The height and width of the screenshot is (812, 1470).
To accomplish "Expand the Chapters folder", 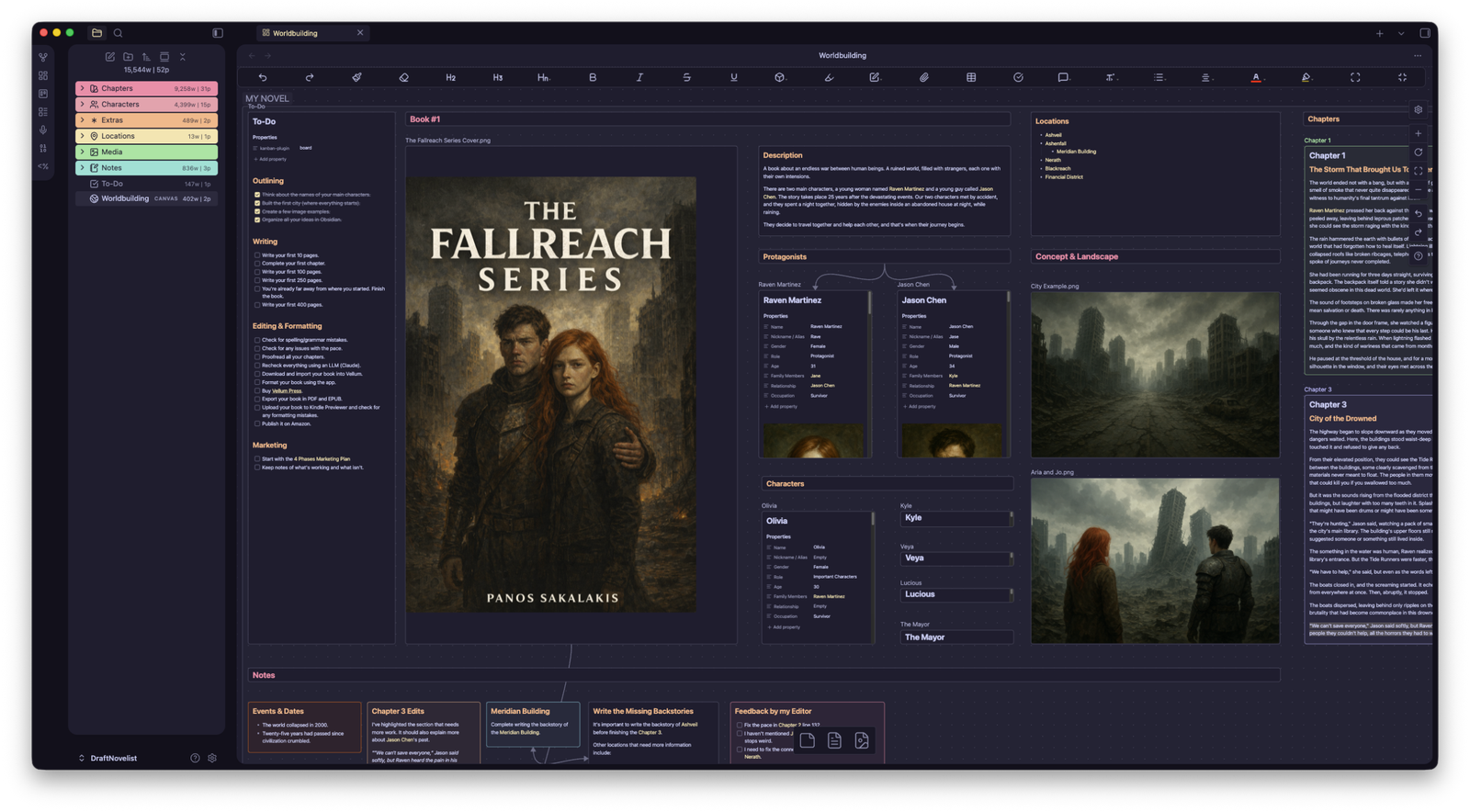I will pos(82,88).
